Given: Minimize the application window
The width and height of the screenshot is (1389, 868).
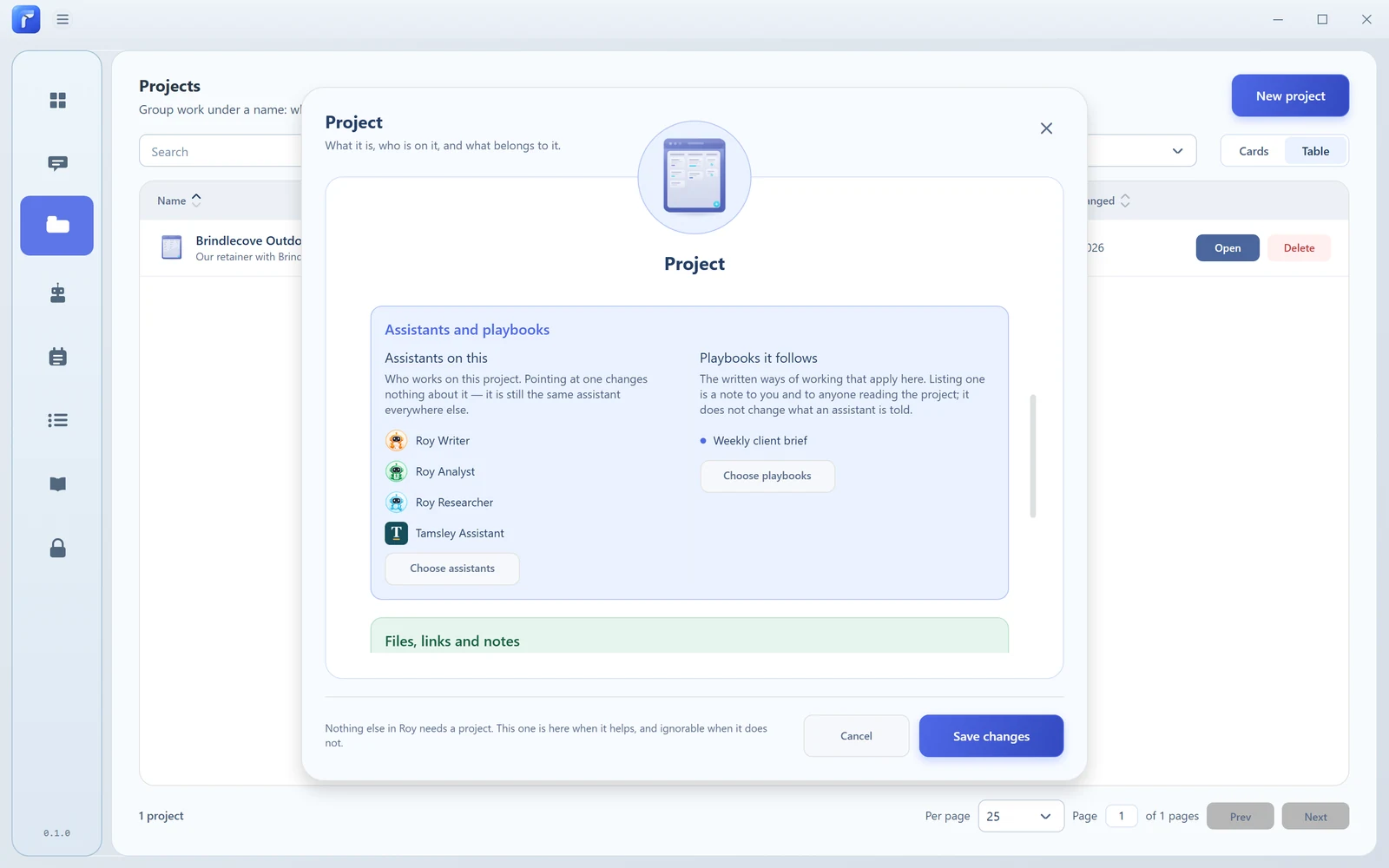Looking at the screenshot, I should [1278, 19].
